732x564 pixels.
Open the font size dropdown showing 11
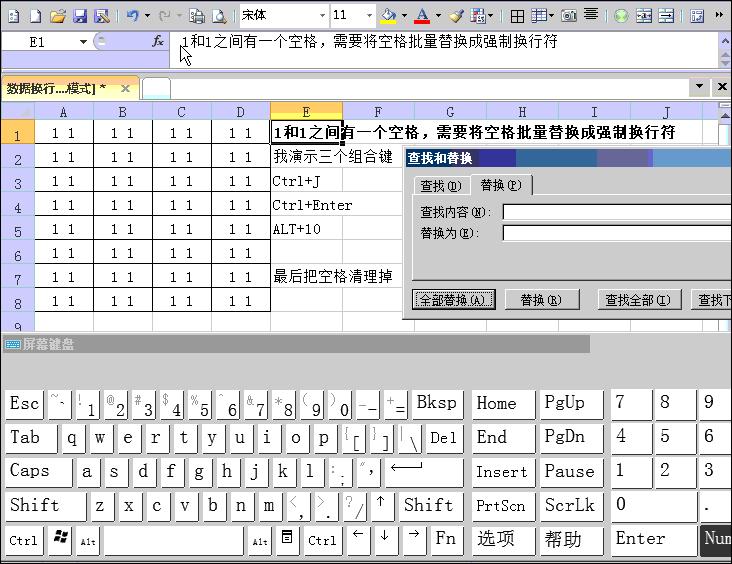click(369, 16)
